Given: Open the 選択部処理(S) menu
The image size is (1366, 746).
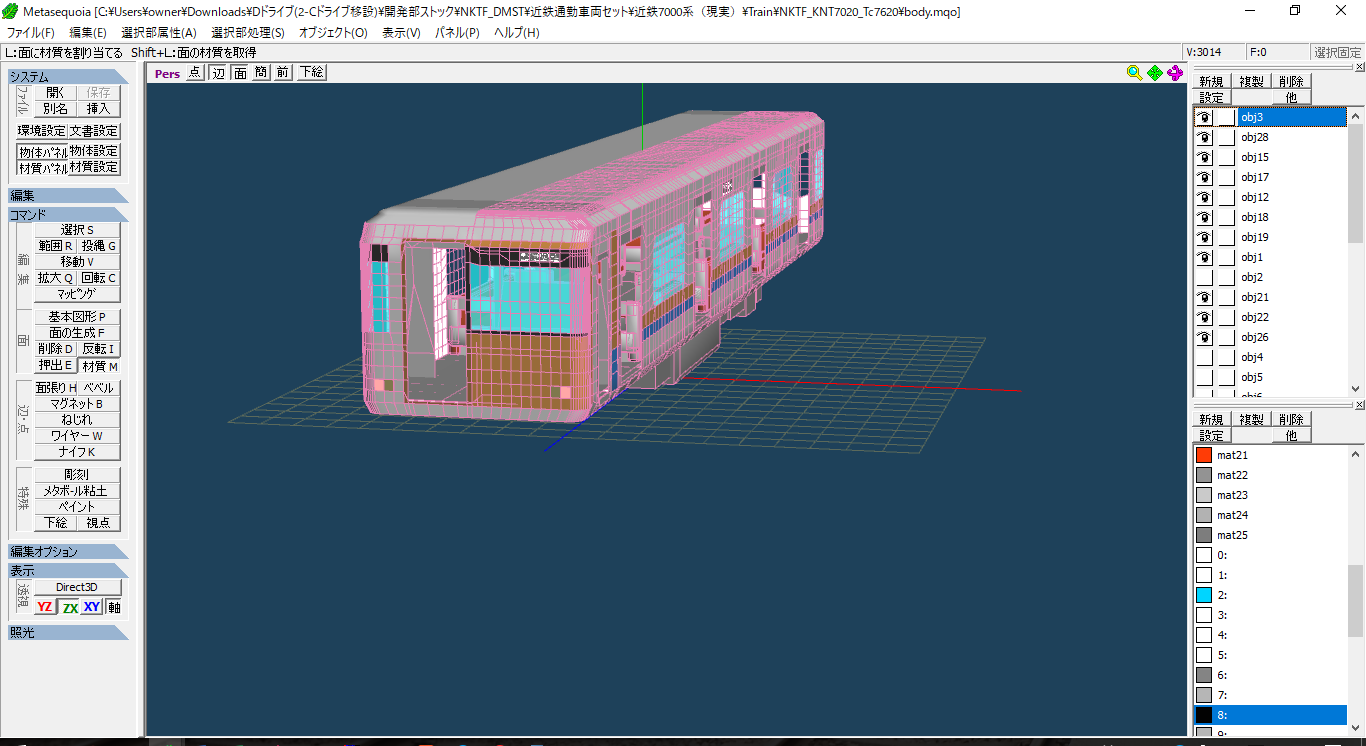Looking at the screenshot, I should (247, 33).
